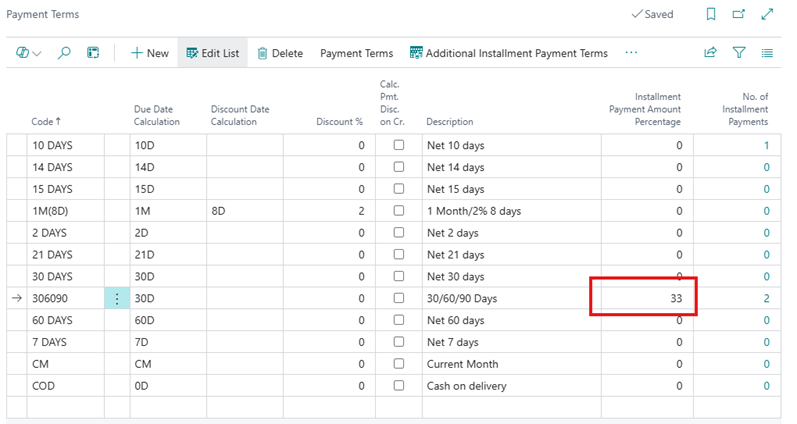Select the installment percentage cell showing 33
The height and width of the screenshot is (424, 797).
click(x=643, y=298)
